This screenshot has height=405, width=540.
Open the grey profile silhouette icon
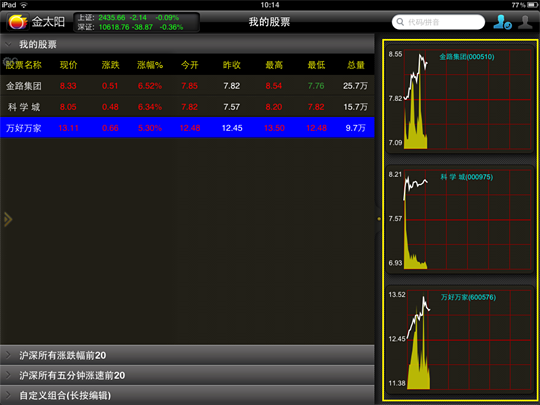pyautogui.click(x=525, y=22)
